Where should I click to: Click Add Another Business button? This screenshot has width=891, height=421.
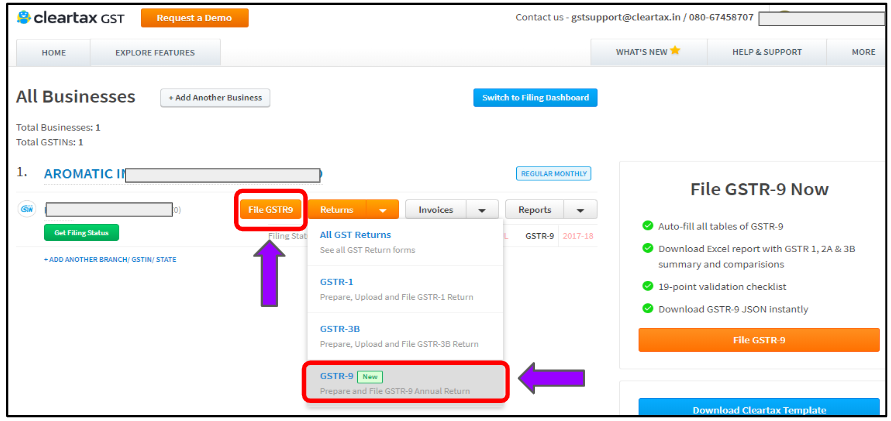coord(215,98)
